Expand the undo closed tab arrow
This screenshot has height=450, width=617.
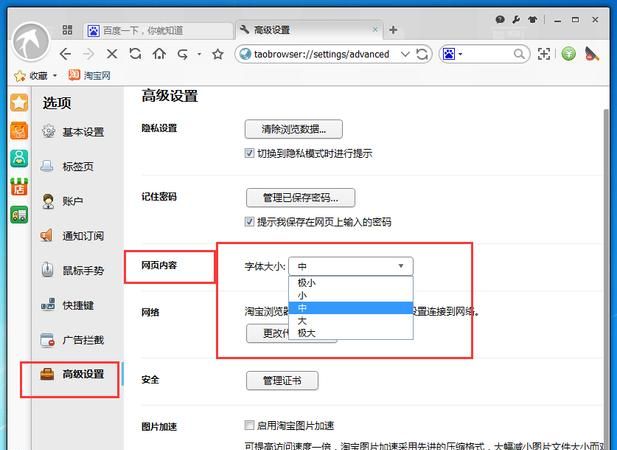tap(199, 54)
